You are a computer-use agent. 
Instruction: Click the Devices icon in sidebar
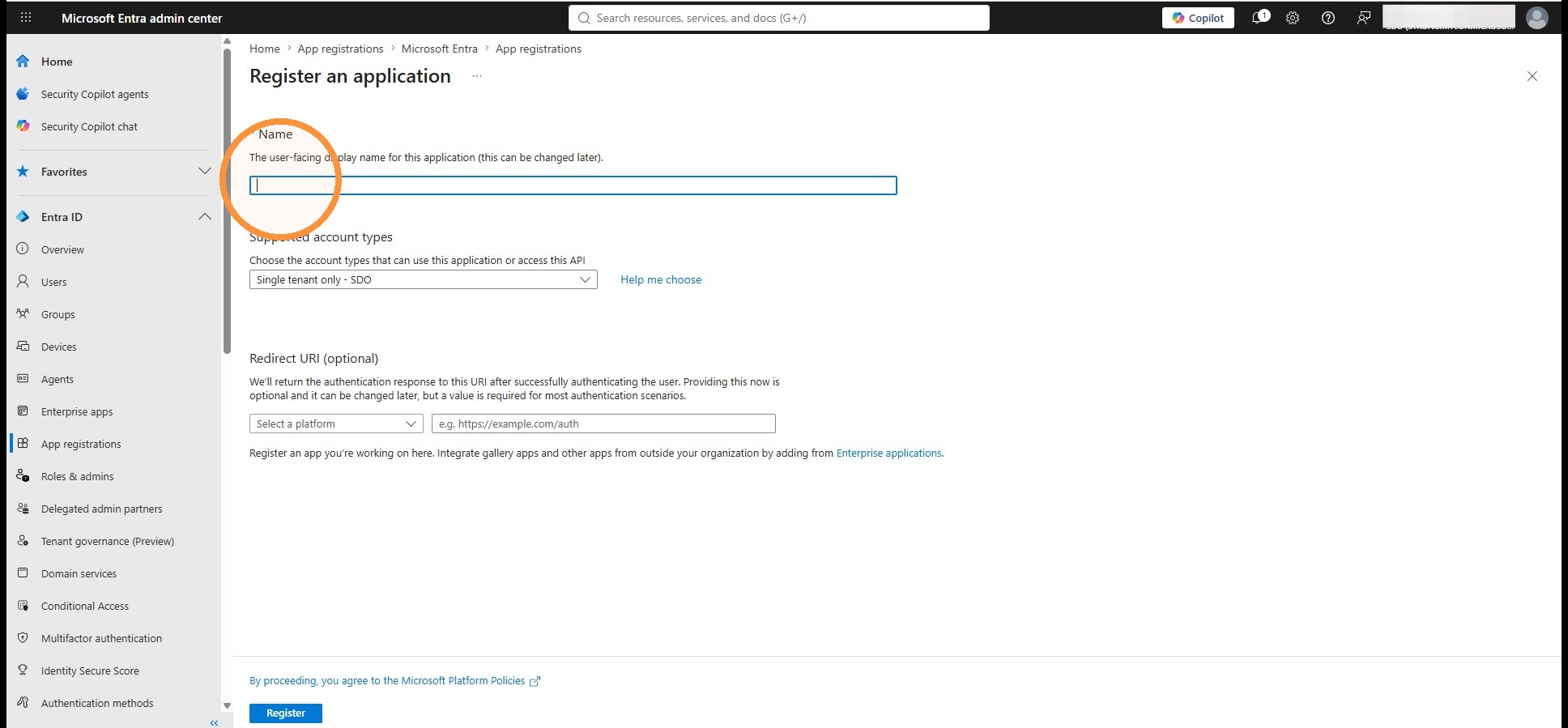coord(23,347)
